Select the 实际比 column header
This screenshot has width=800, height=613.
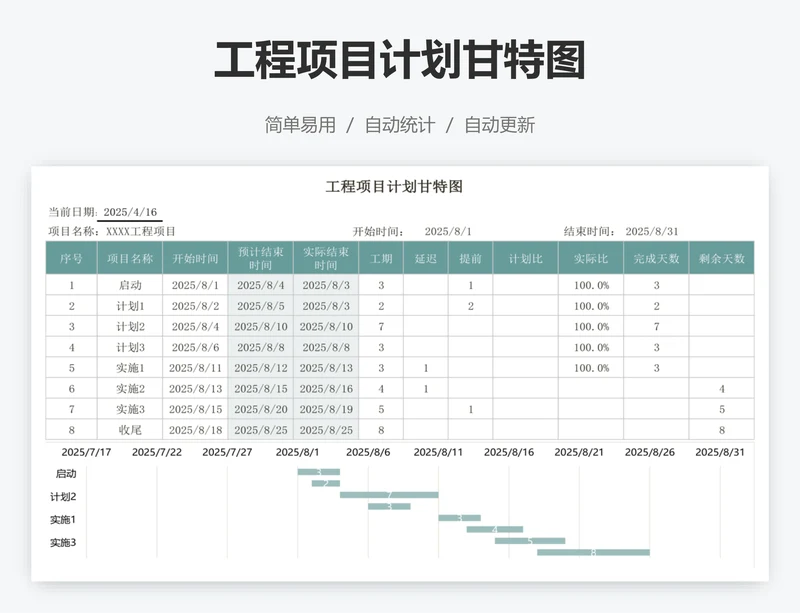(x=591, y=258)
